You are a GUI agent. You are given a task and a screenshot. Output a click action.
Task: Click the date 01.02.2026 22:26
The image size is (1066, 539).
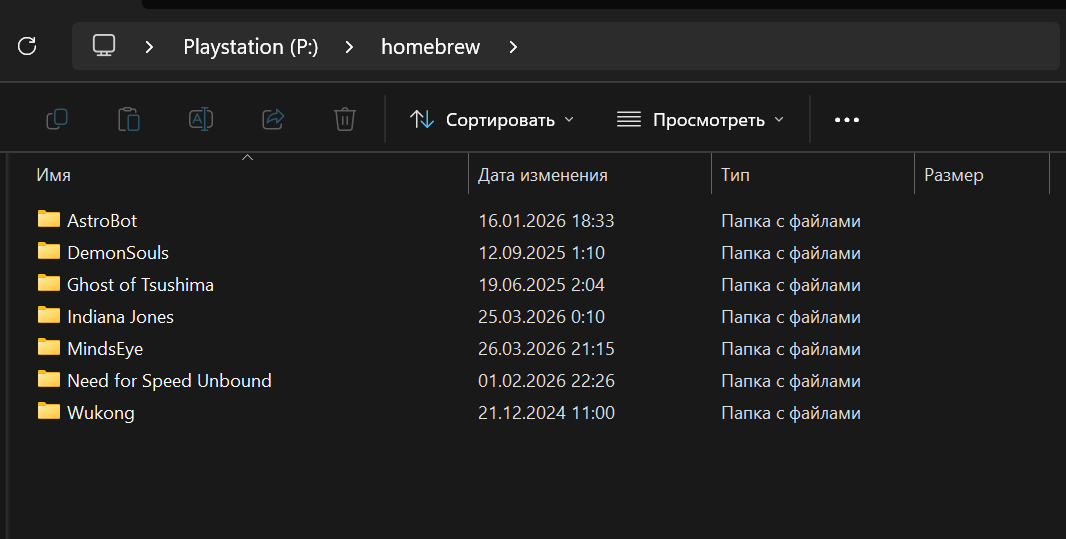[547, 380]
